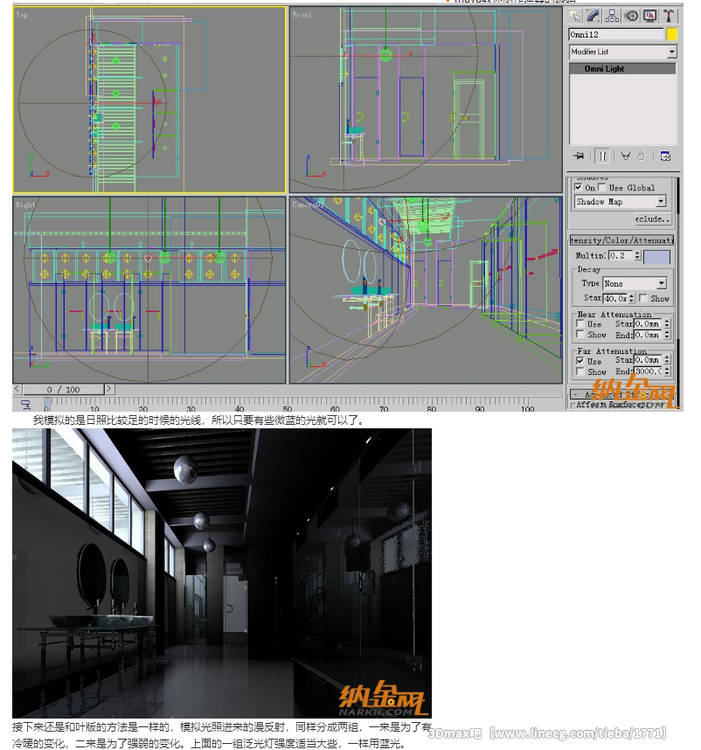Click the Multiplier value spinner
Screen dimensions: 701x750
coord(637,255)
